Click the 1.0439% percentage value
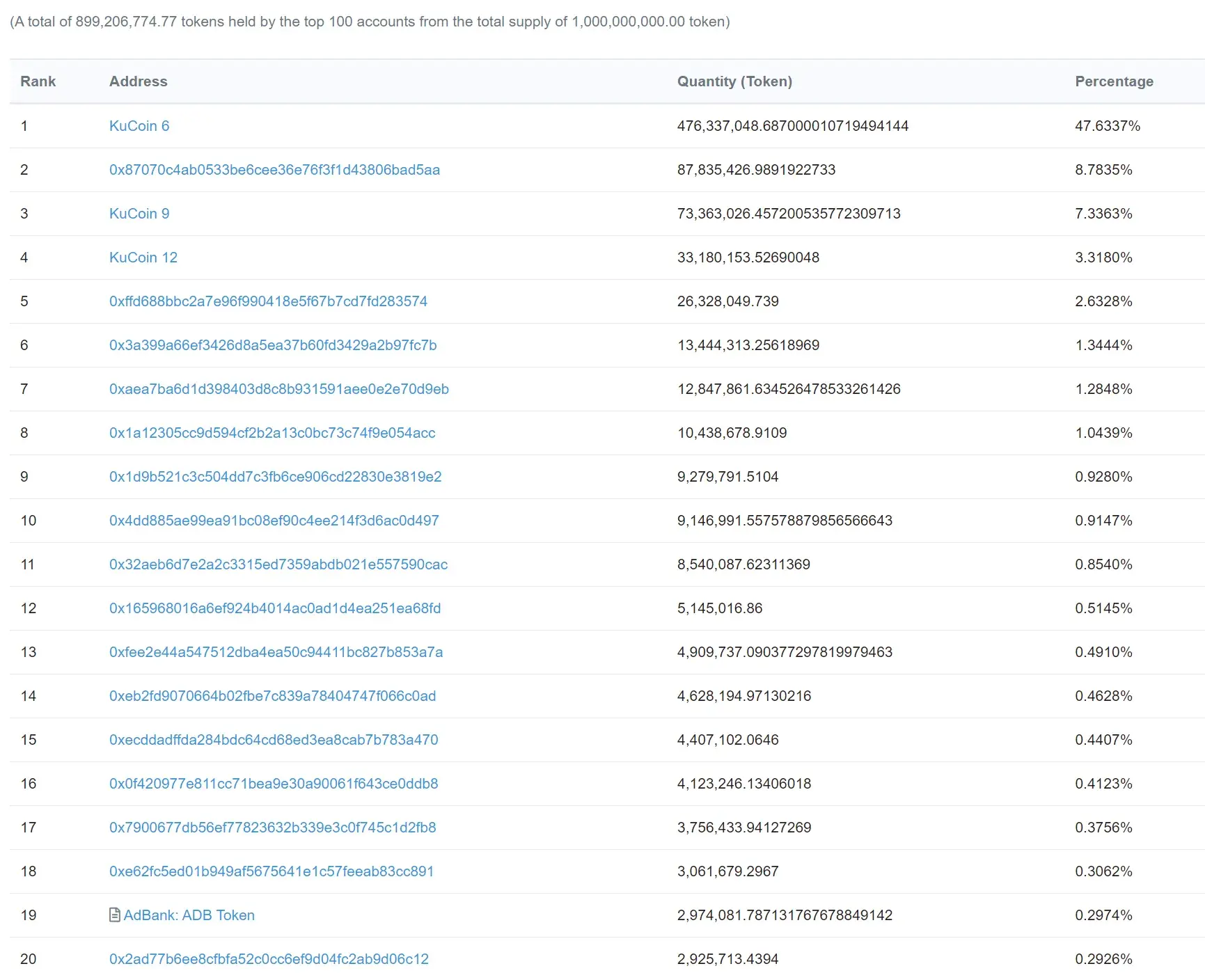Image resolution: width=1205 pixels, height=980 pixels. (1103, 433)
